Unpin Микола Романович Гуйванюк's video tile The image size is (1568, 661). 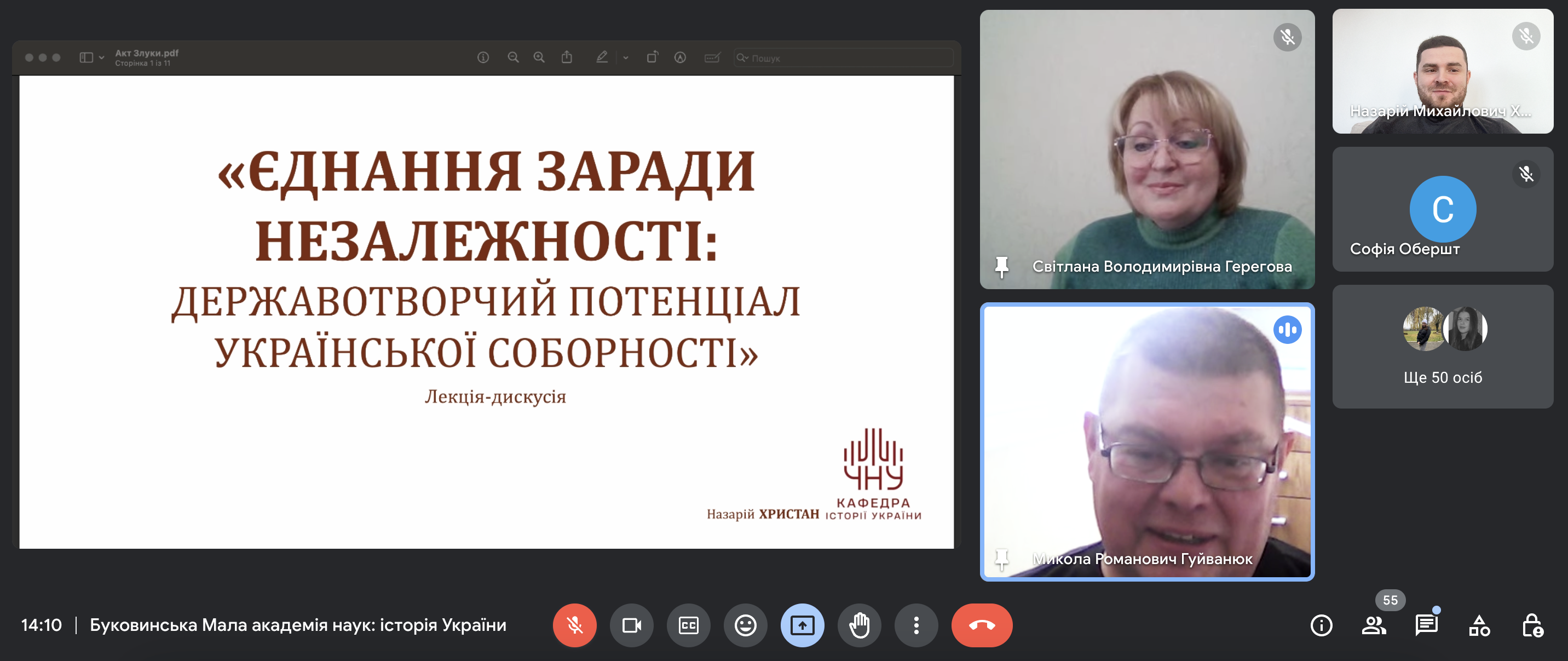tap(1003, 573)
